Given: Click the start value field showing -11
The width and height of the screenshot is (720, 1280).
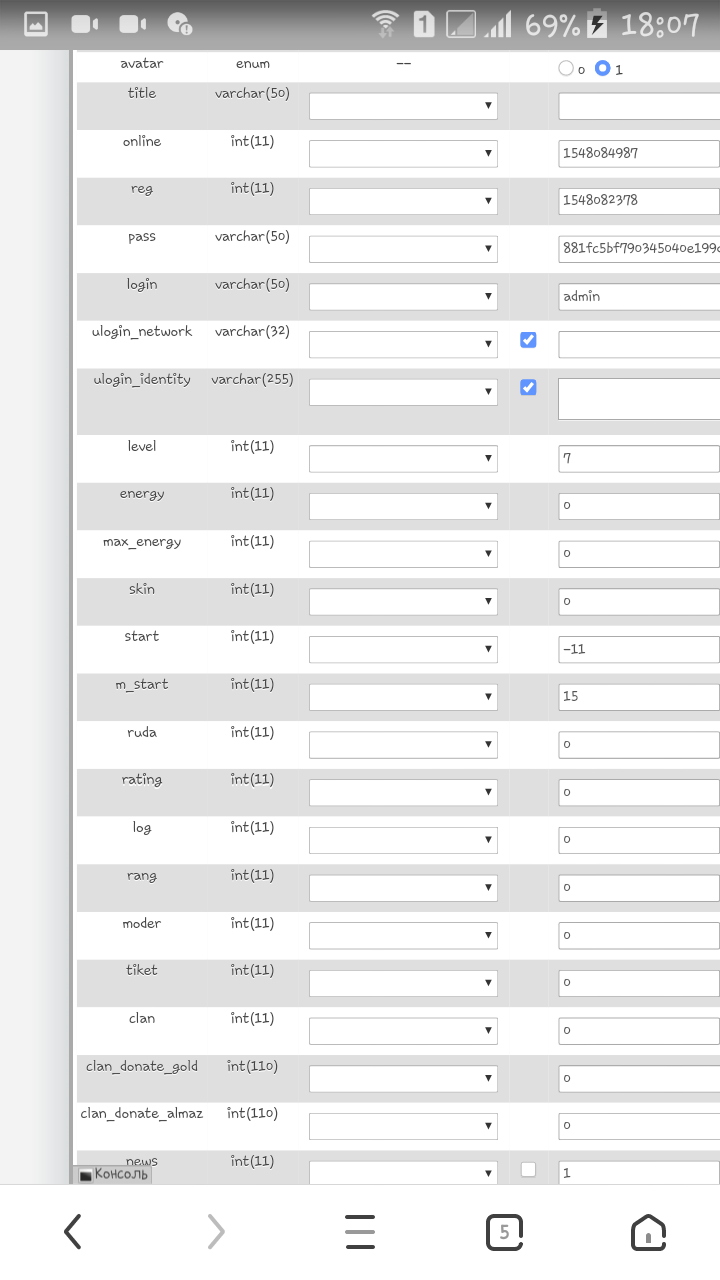Looking at the screenshot, I should coord(638,650).
